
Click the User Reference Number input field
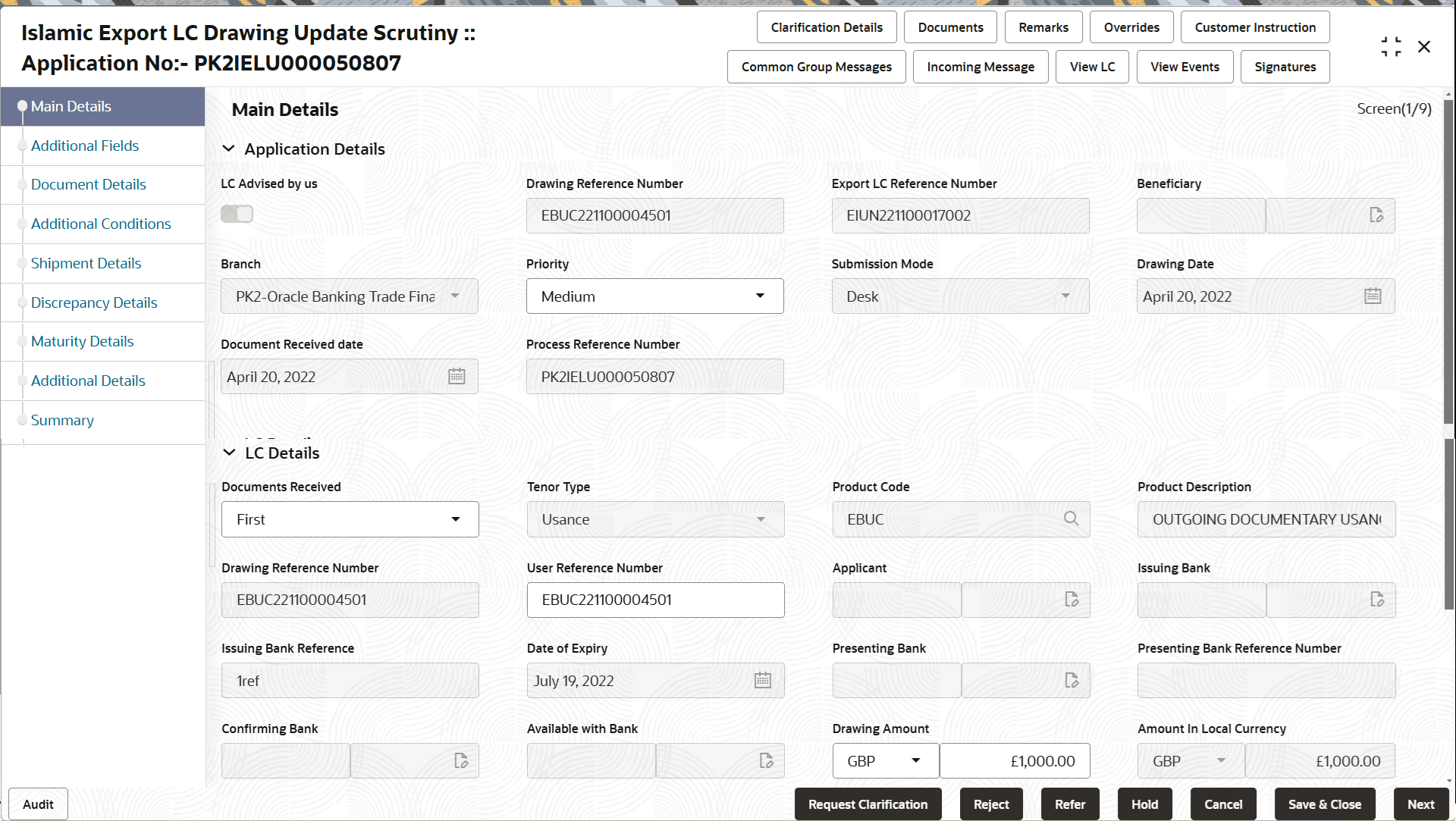[655, 600]
